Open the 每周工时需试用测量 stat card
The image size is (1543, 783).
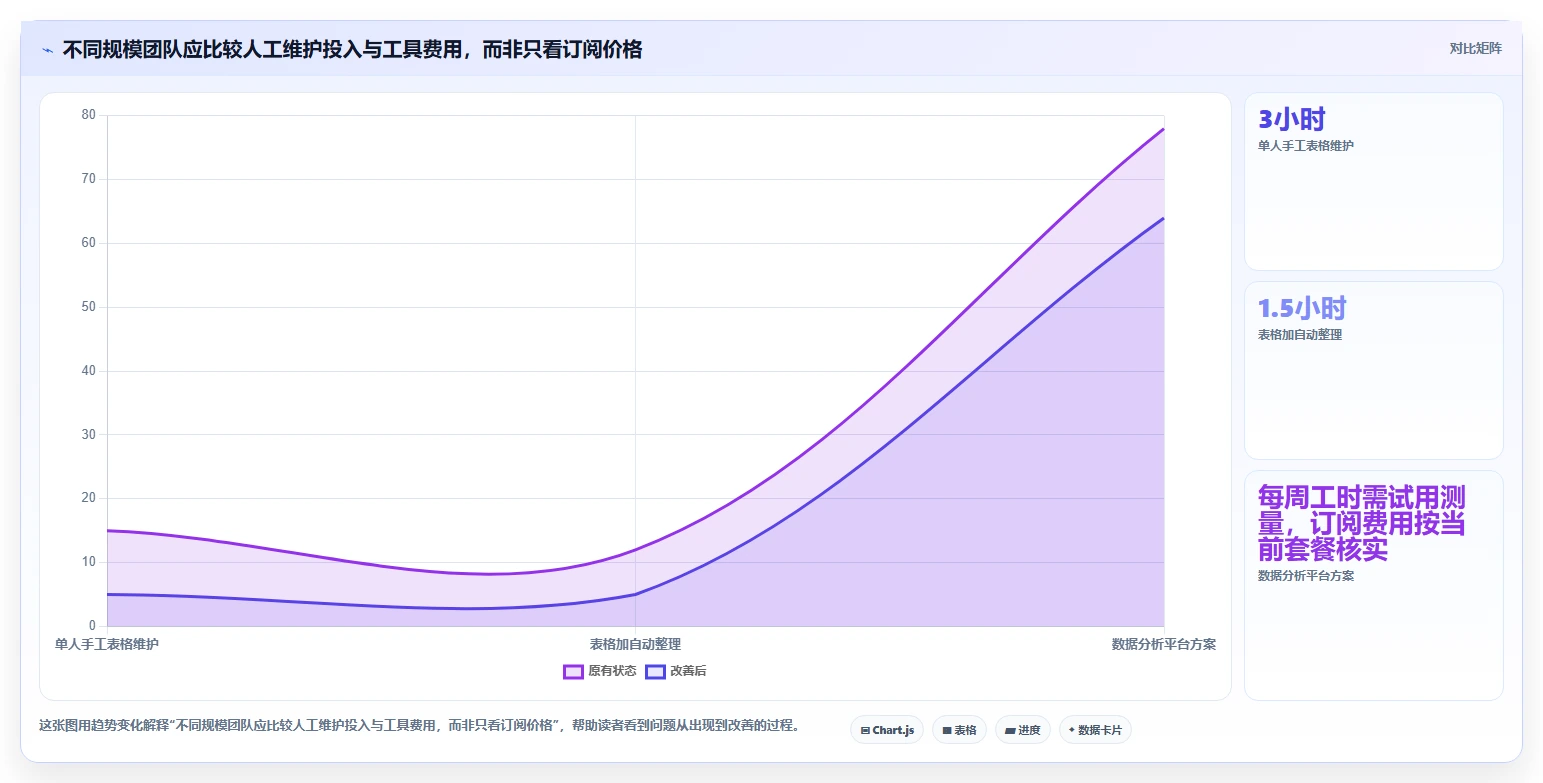1373,585
